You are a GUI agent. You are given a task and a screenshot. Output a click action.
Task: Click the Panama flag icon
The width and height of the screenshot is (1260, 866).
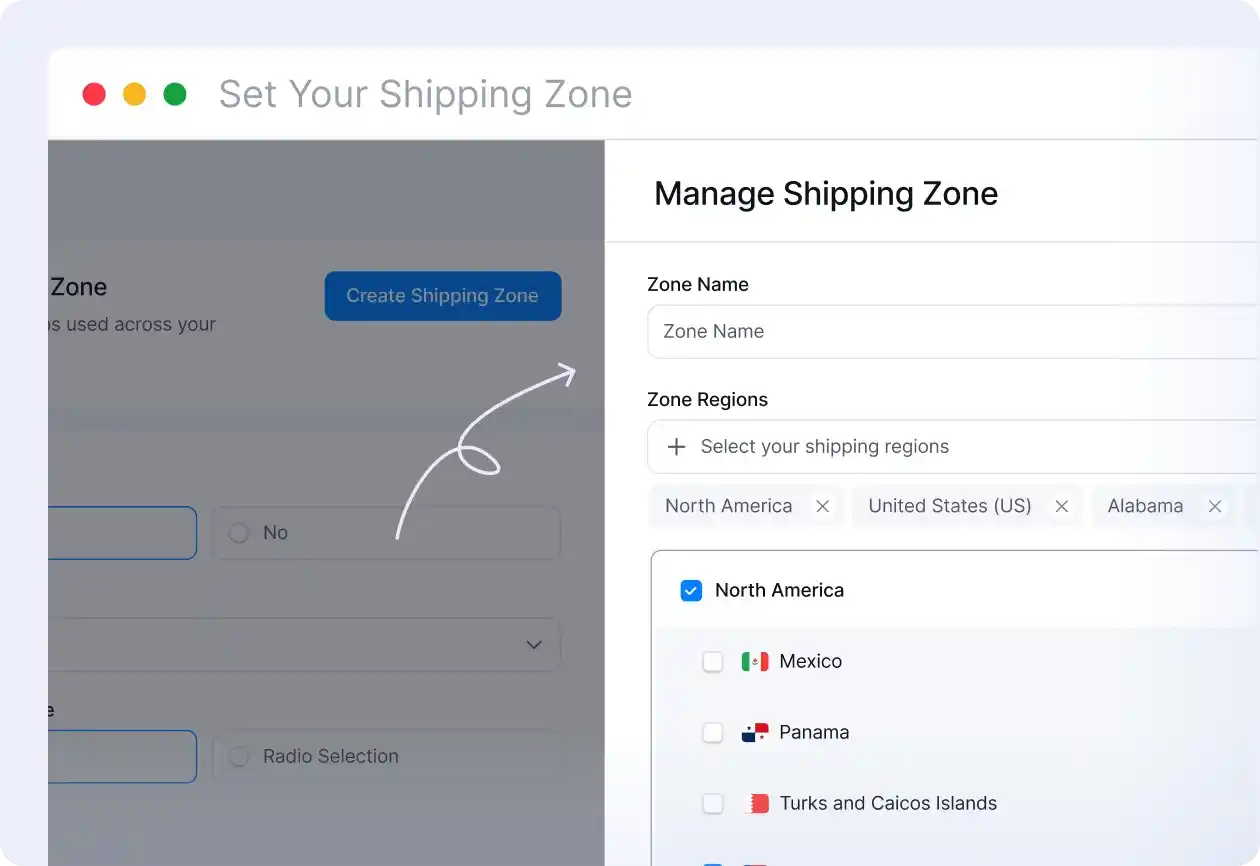click(x=754, y=732)
